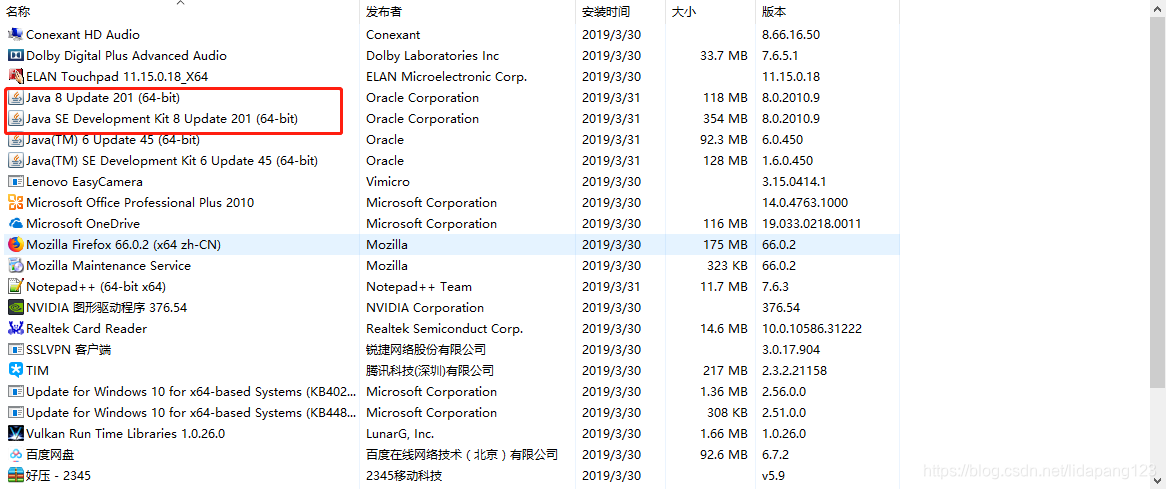Click the SSLVPN 客户端 icon
1166x489 pixels.
[15, 349]
